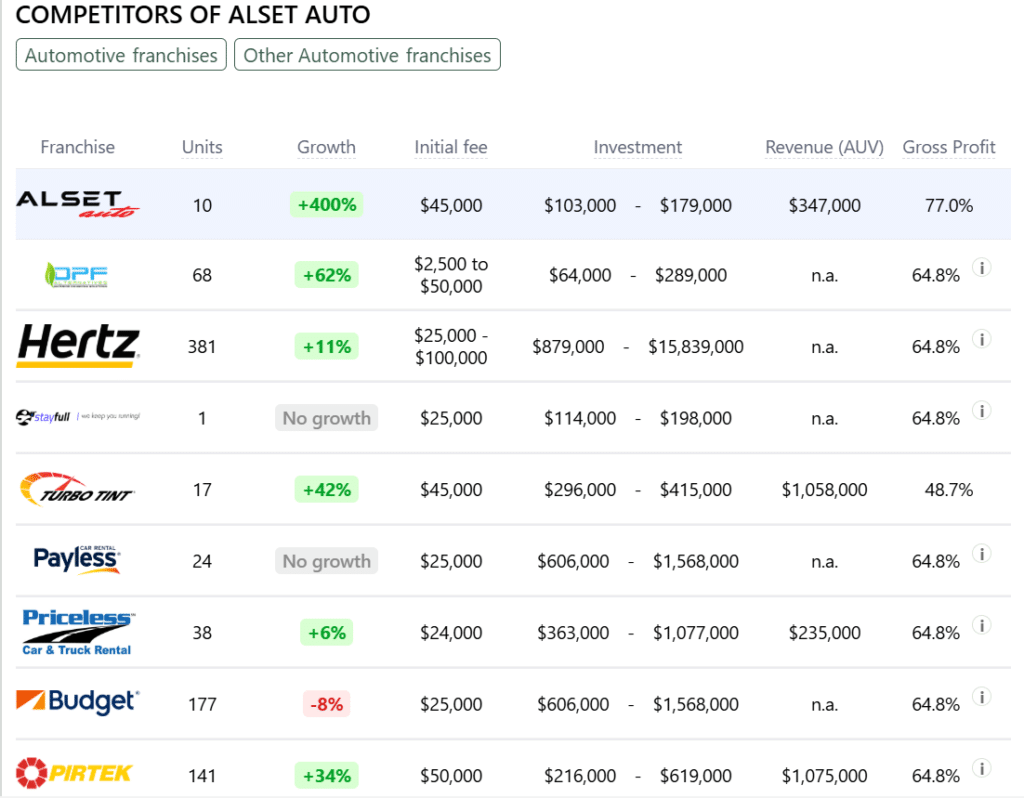The width and height of the screenshot is (1024, 798).
Task: Click the $25,000 - $100,000 initial fee
Action: [x=451, y=346]
